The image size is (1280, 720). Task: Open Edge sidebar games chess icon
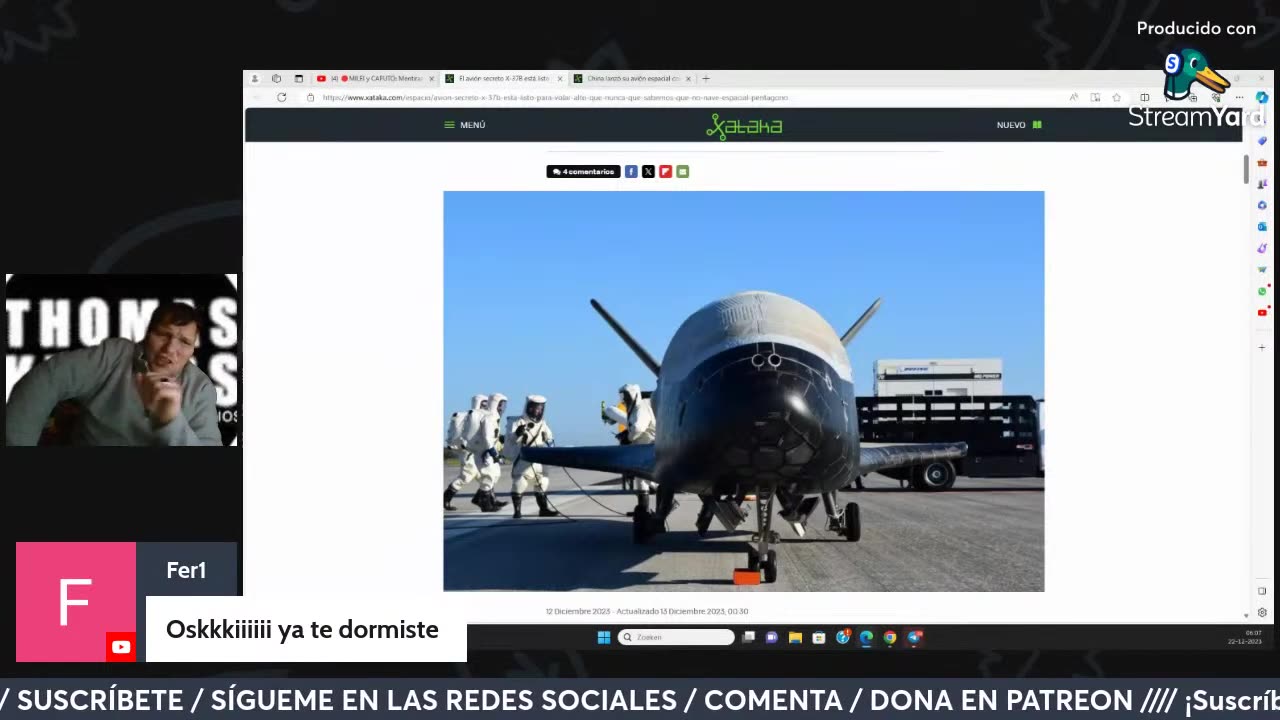pos(1262,184)
